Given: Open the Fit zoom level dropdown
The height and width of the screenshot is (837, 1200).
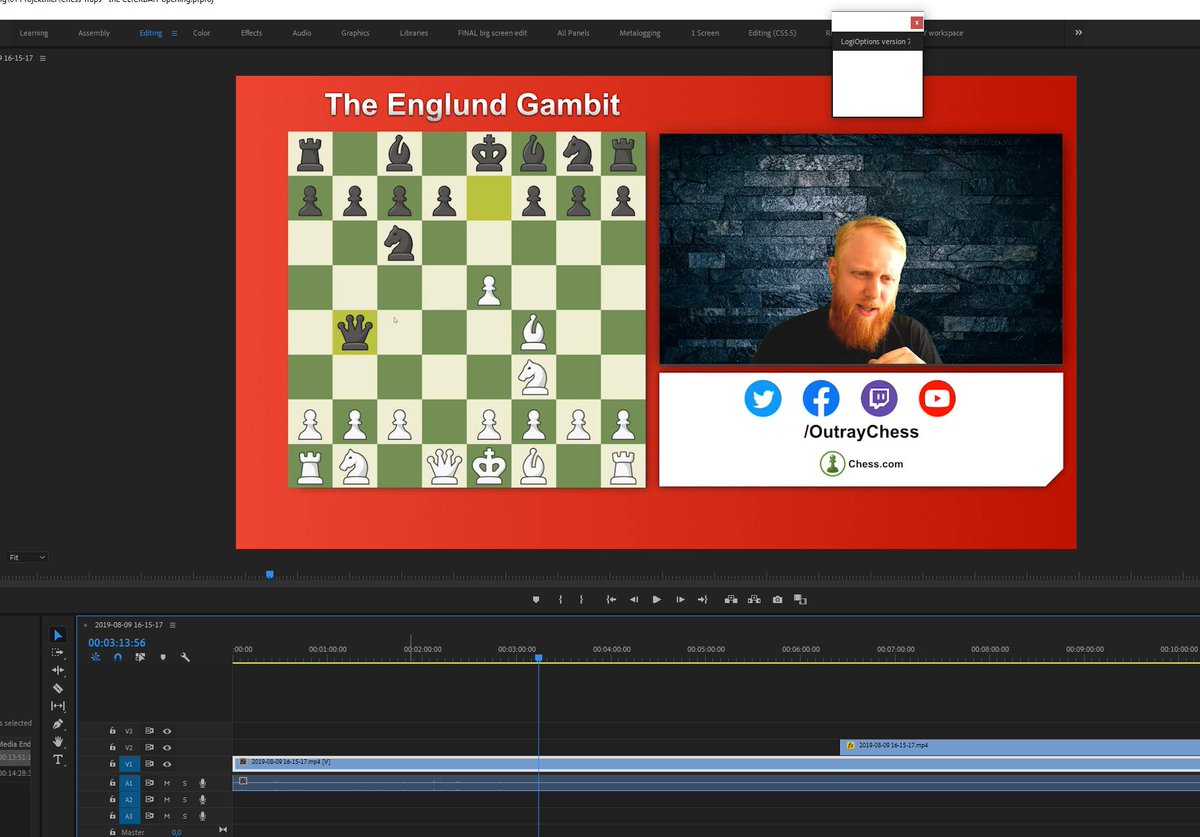Looking at the screenshot, I should 27,557.
